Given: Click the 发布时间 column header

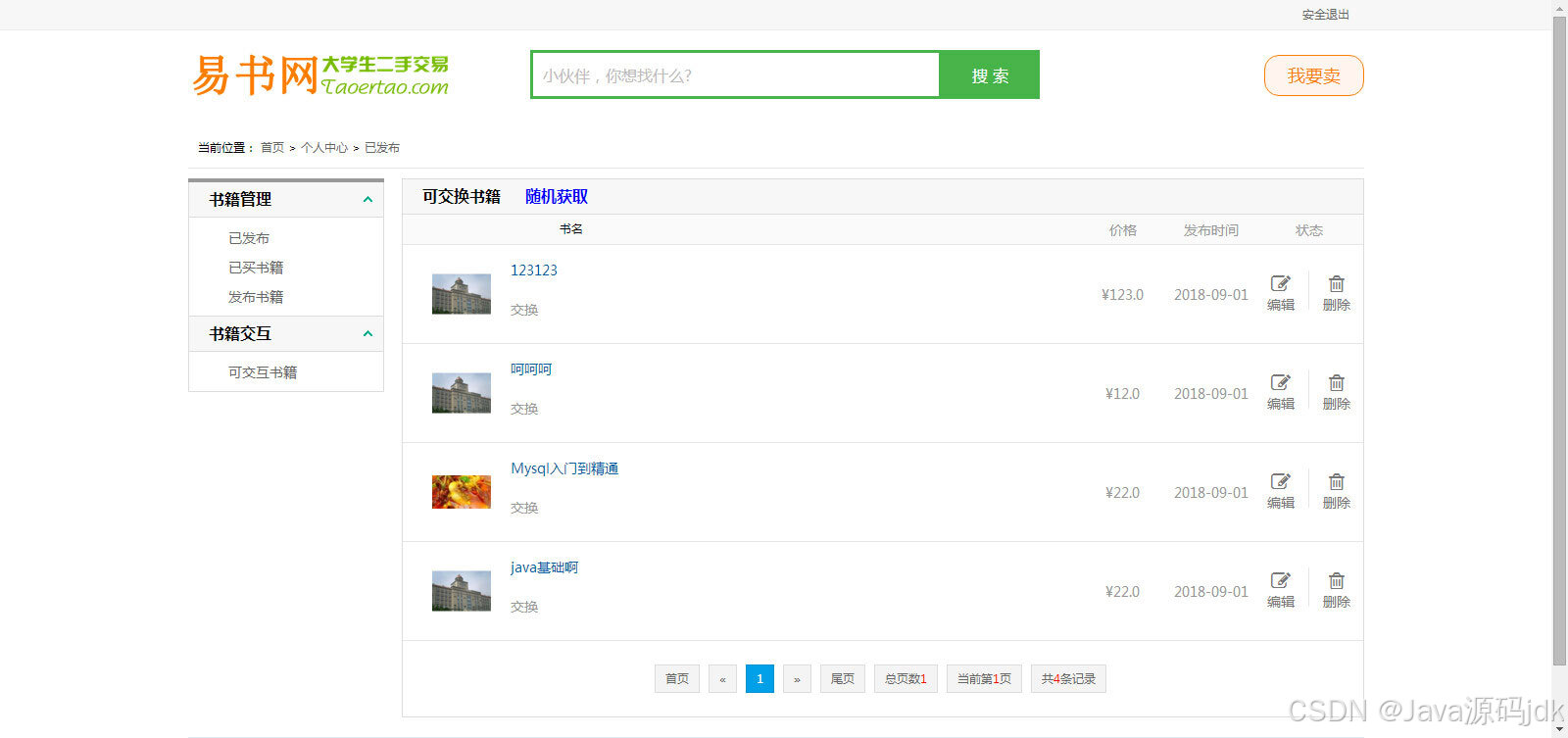Looking at the screenshot, I should [1211, 230].
